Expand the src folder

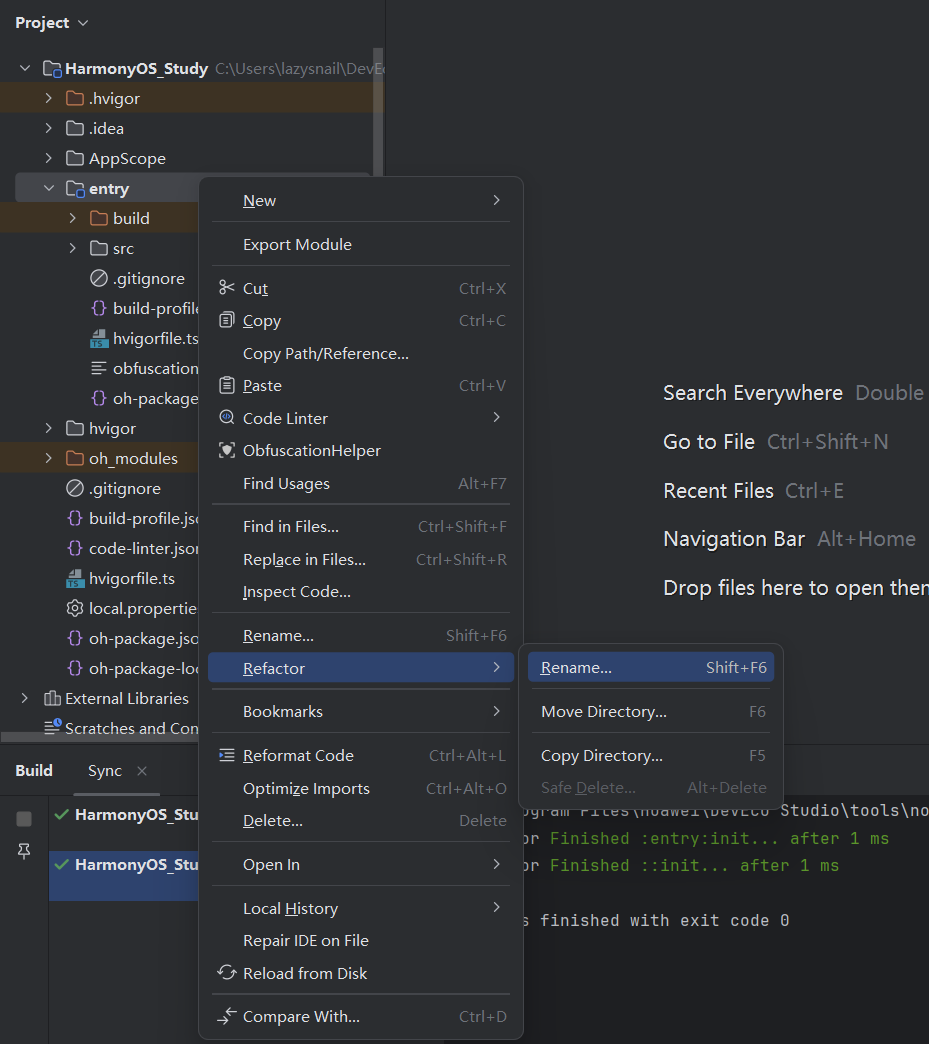pos(73,248)
